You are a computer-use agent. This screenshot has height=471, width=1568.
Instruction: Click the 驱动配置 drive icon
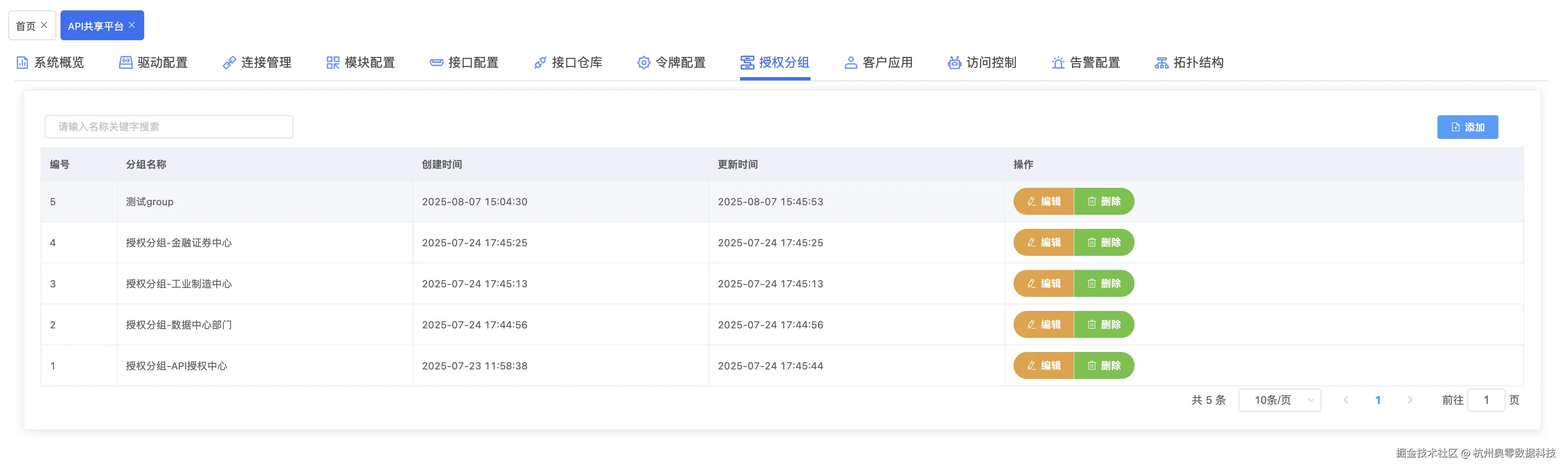[x=126, y=63]
